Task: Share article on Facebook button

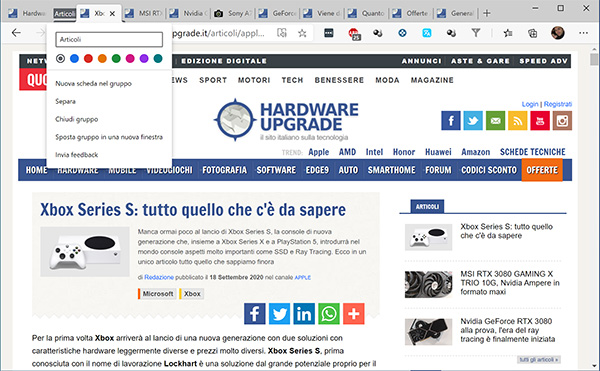Action: [255, 314]
